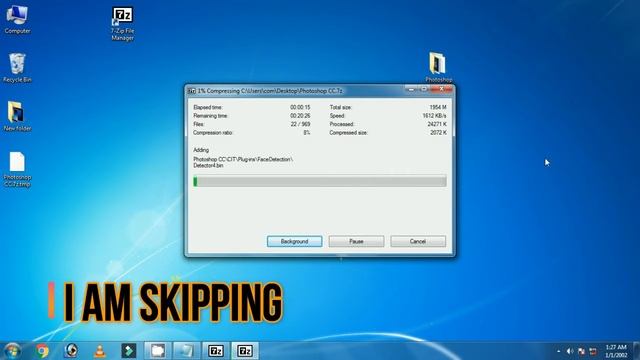Image resolution: width=640 pixels, height=360 pixels.
Task: Launch VLC media player from the taskbar
Action: 100,351
